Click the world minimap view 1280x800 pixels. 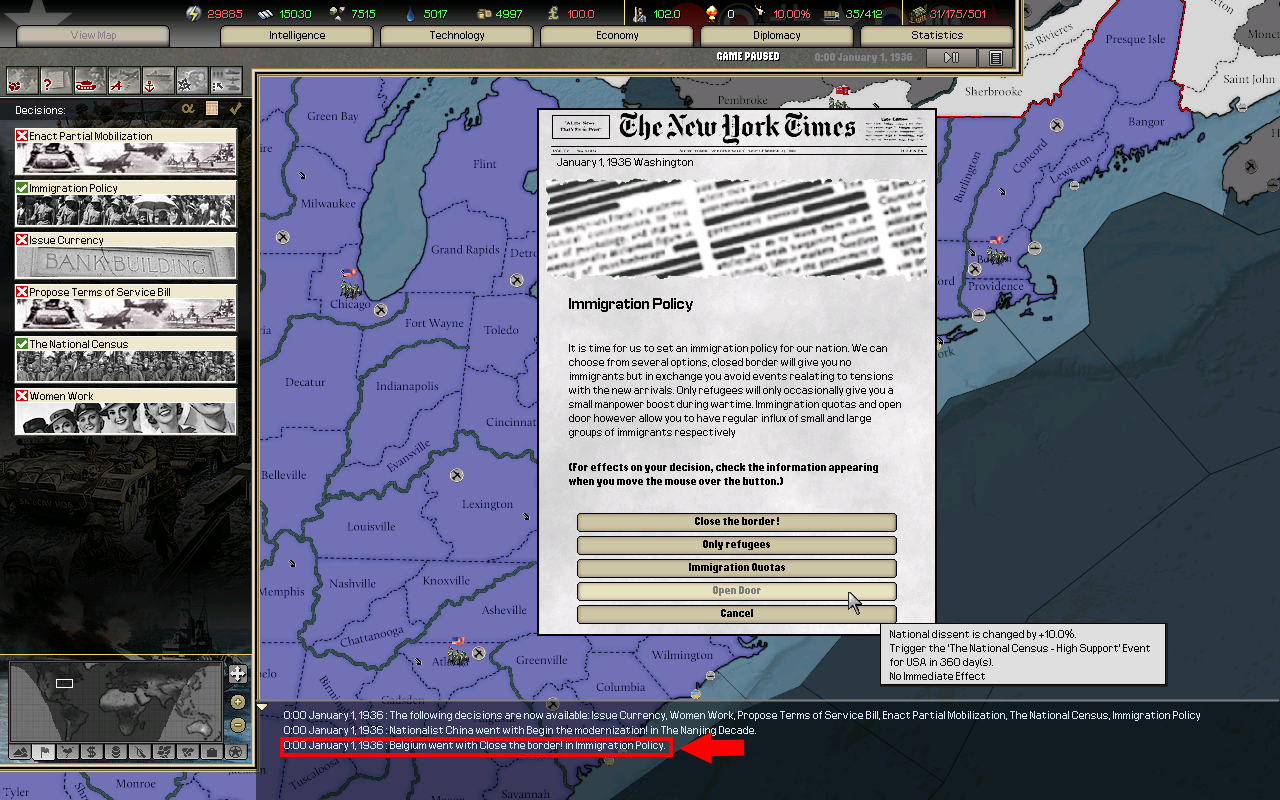click(x=115, y=701)
